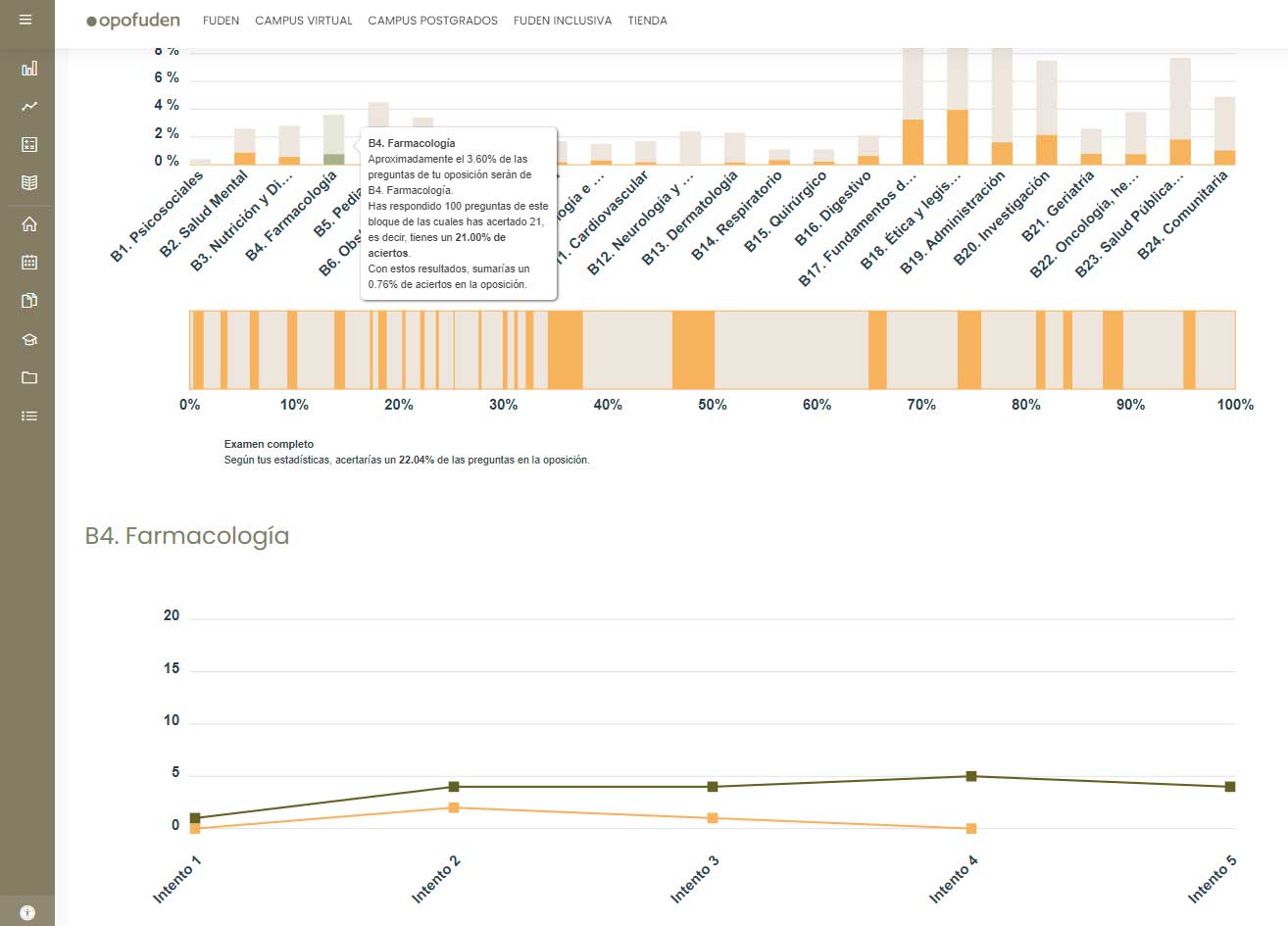Viewport: 1288px width, 926px height.
Task: Click the Intento 1 axis label
Action: (x=176, y=879)
